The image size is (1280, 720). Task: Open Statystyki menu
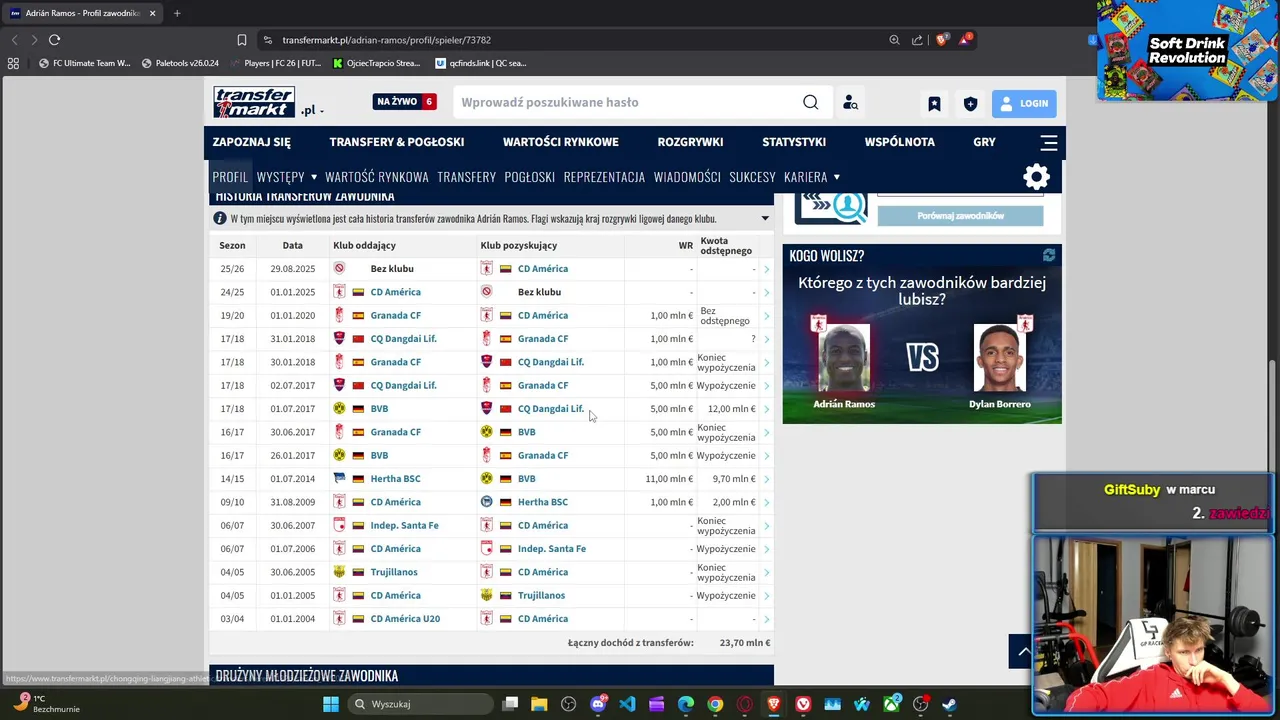pyautogui.click(x=794, y=142)
